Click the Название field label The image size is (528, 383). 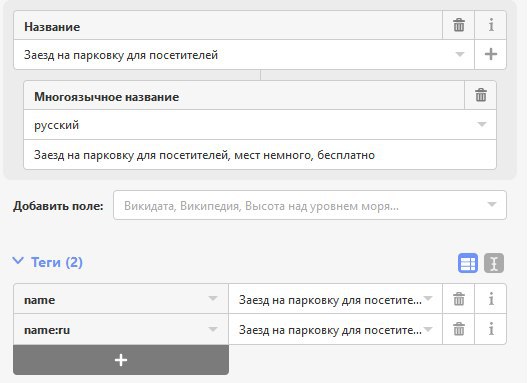[52, 27]
